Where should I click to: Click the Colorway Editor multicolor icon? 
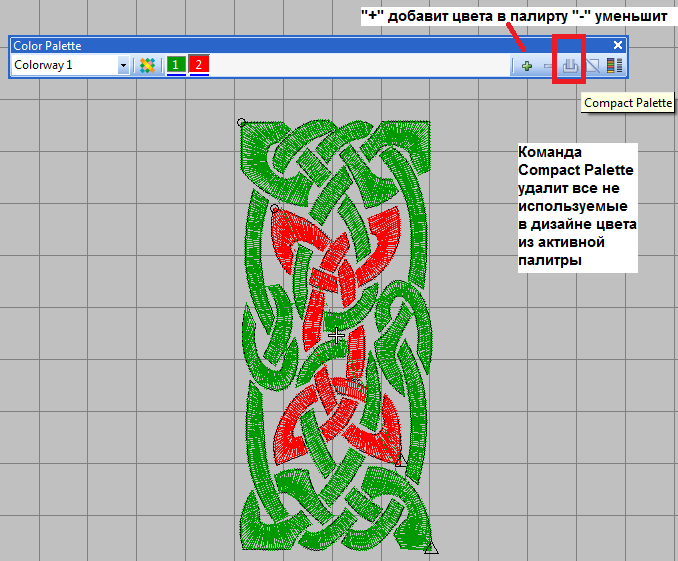tap(147, 66)
